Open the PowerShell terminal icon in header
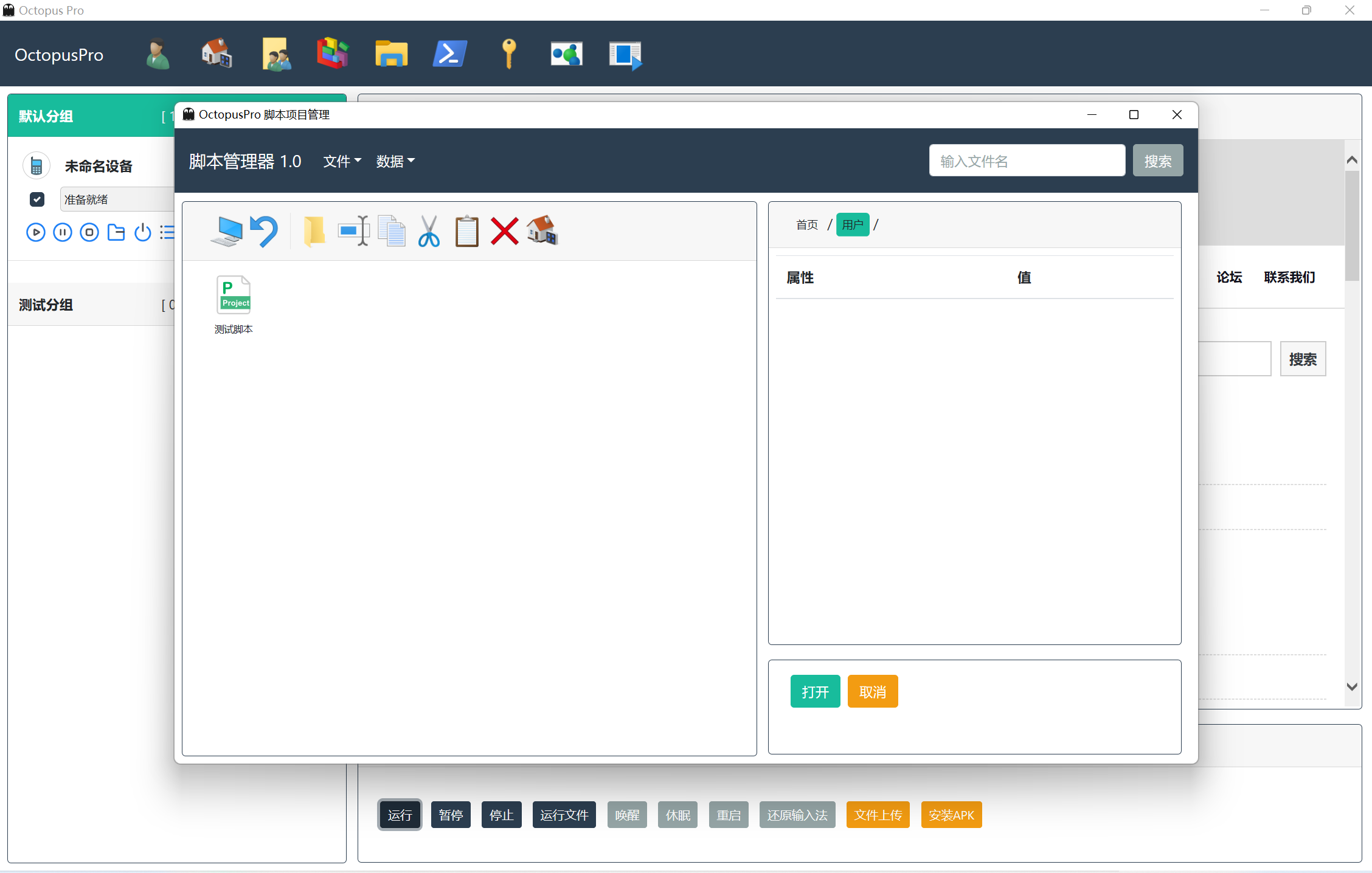This screenshot has height=873, width=1372. [450, 54]
